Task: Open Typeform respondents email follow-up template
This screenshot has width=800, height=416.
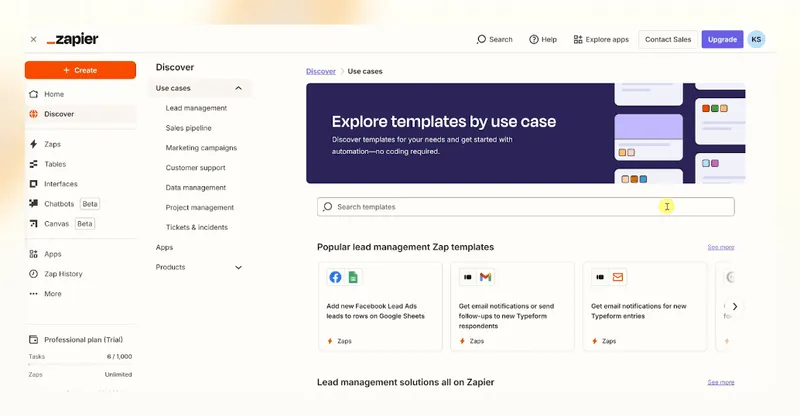Action: click(x=512, y=306)
